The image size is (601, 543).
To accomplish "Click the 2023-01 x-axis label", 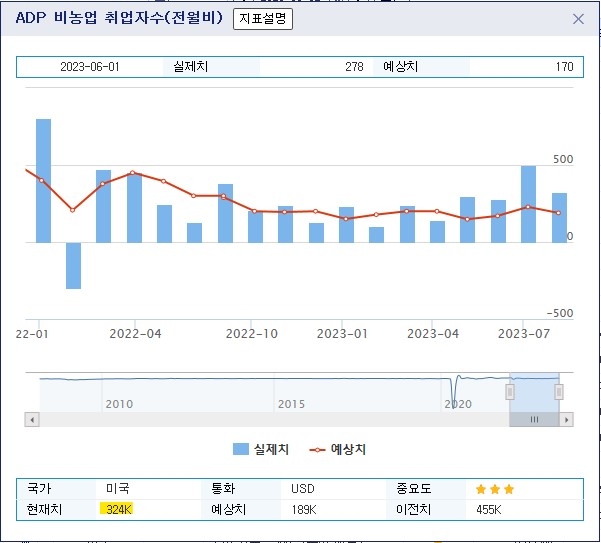I will 342,334.
